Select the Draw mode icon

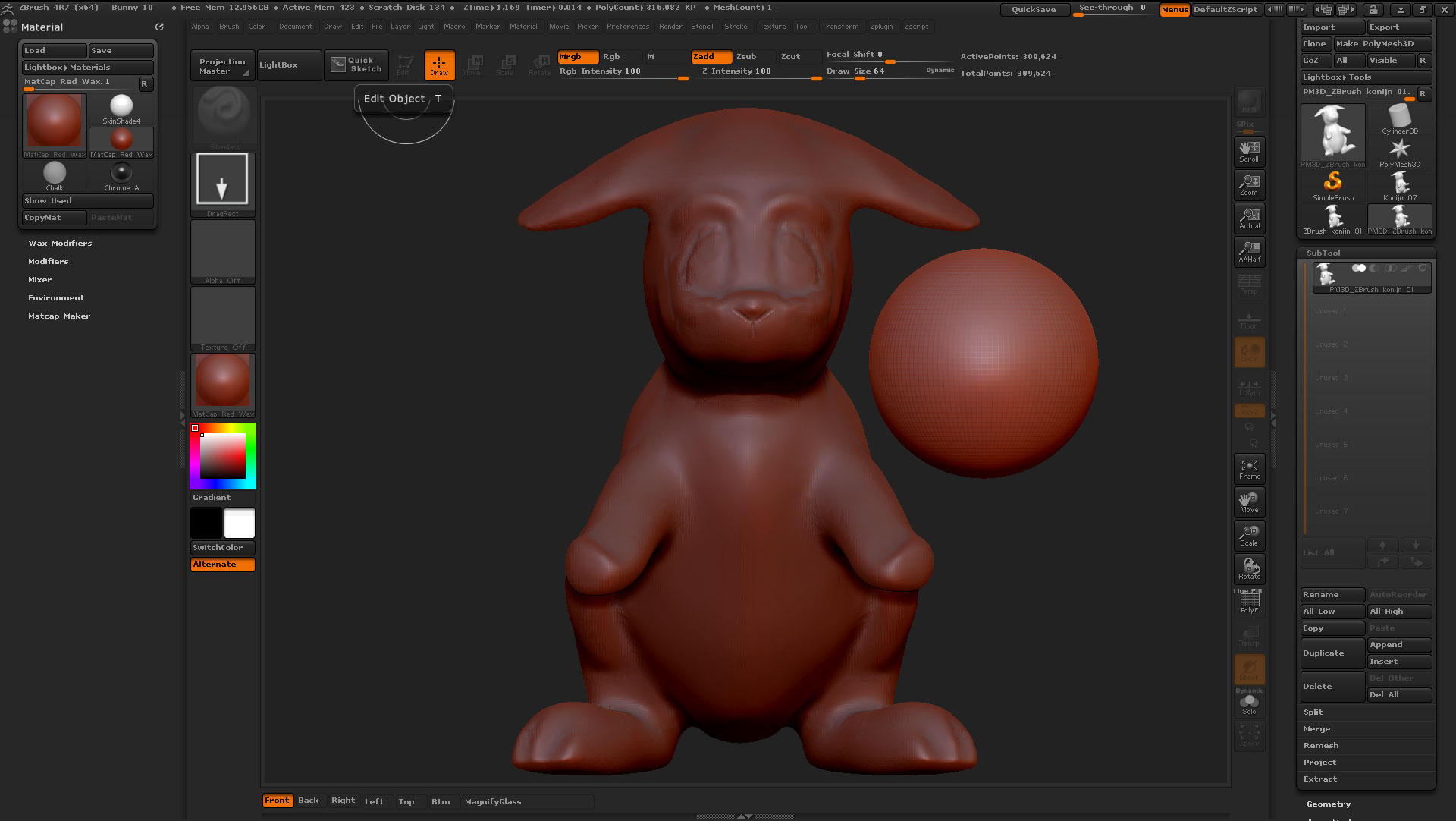click(439, 65)
